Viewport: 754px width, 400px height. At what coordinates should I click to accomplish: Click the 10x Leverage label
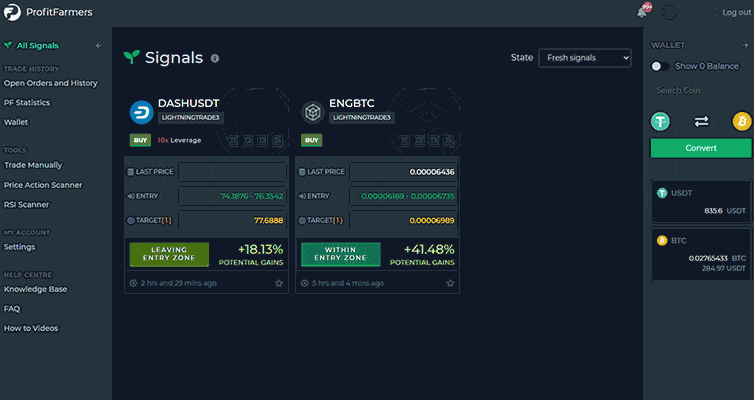click(x=179, y=140)
